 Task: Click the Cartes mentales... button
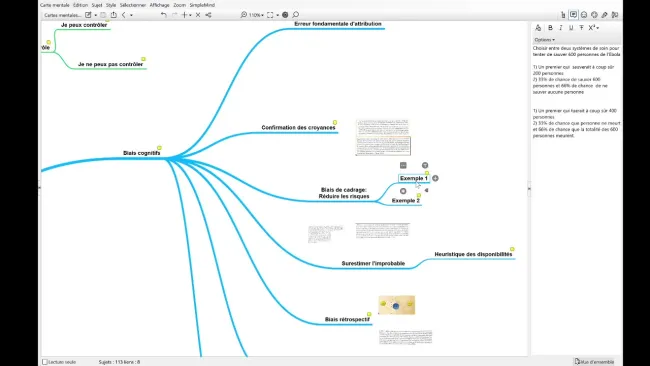63,15
